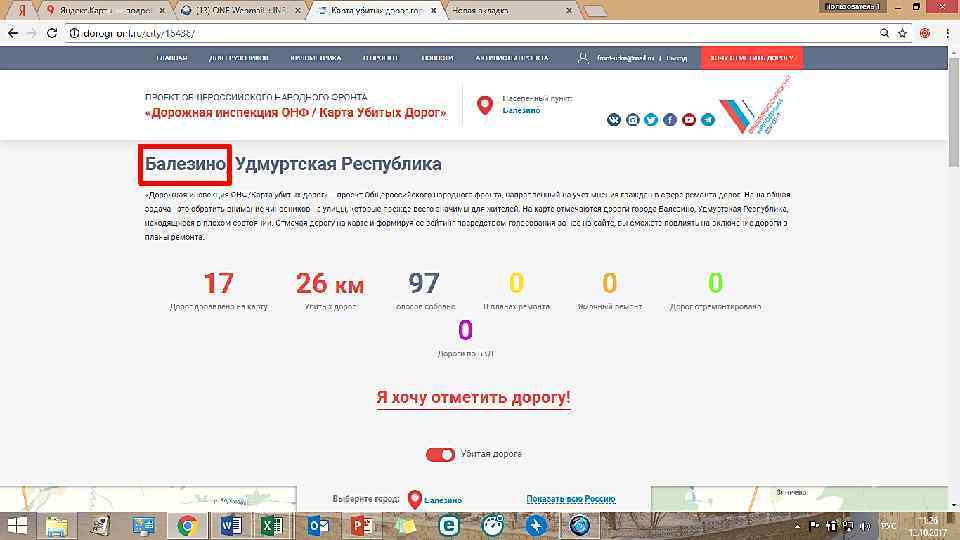Viewport: 960px width, 540px height.
Task: Open the Windows Start button
Action: [x=17, y=526]
